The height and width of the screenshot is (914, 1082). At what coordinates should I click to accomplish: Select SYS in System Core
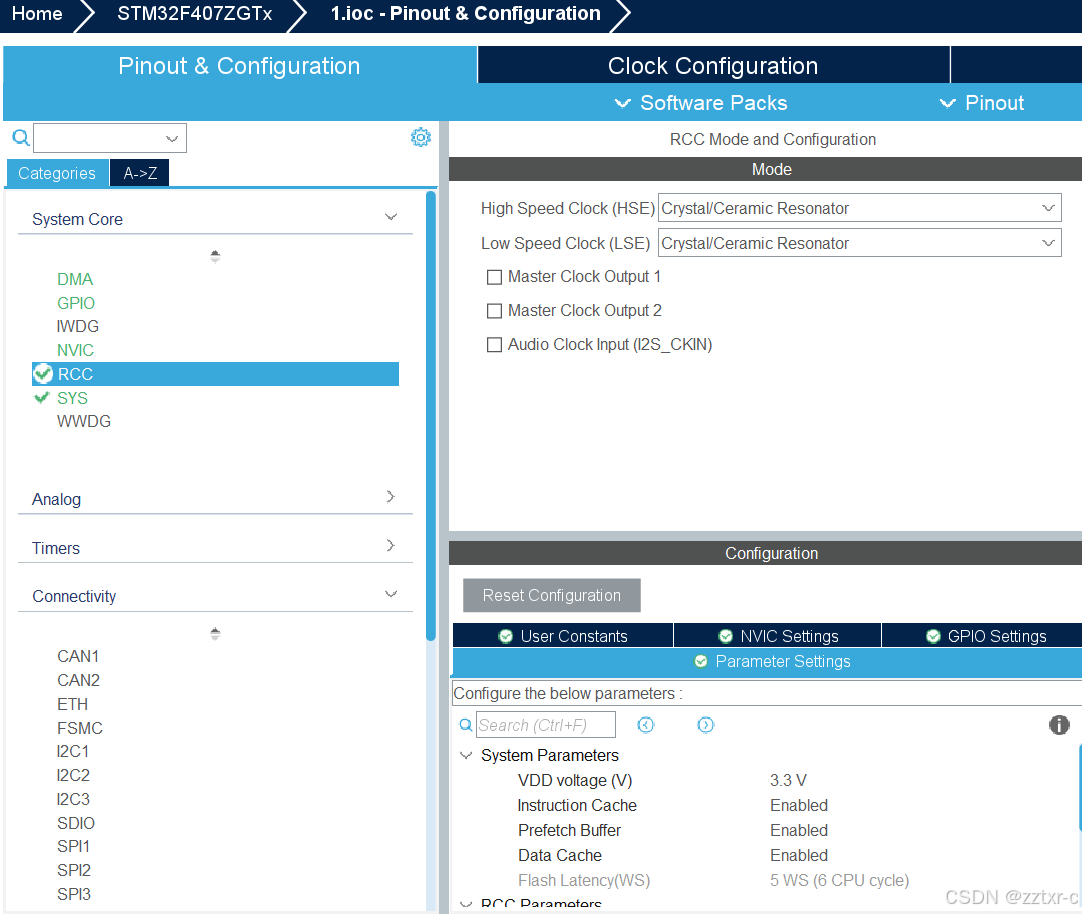click(72, 398)
